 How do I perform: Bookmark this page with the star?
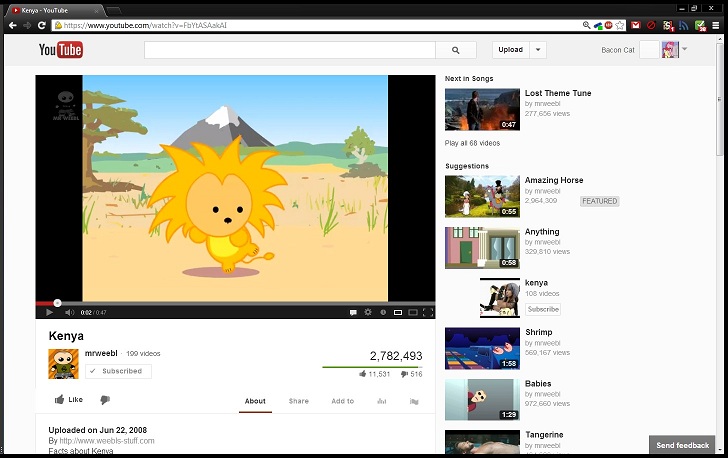(620, 25)
